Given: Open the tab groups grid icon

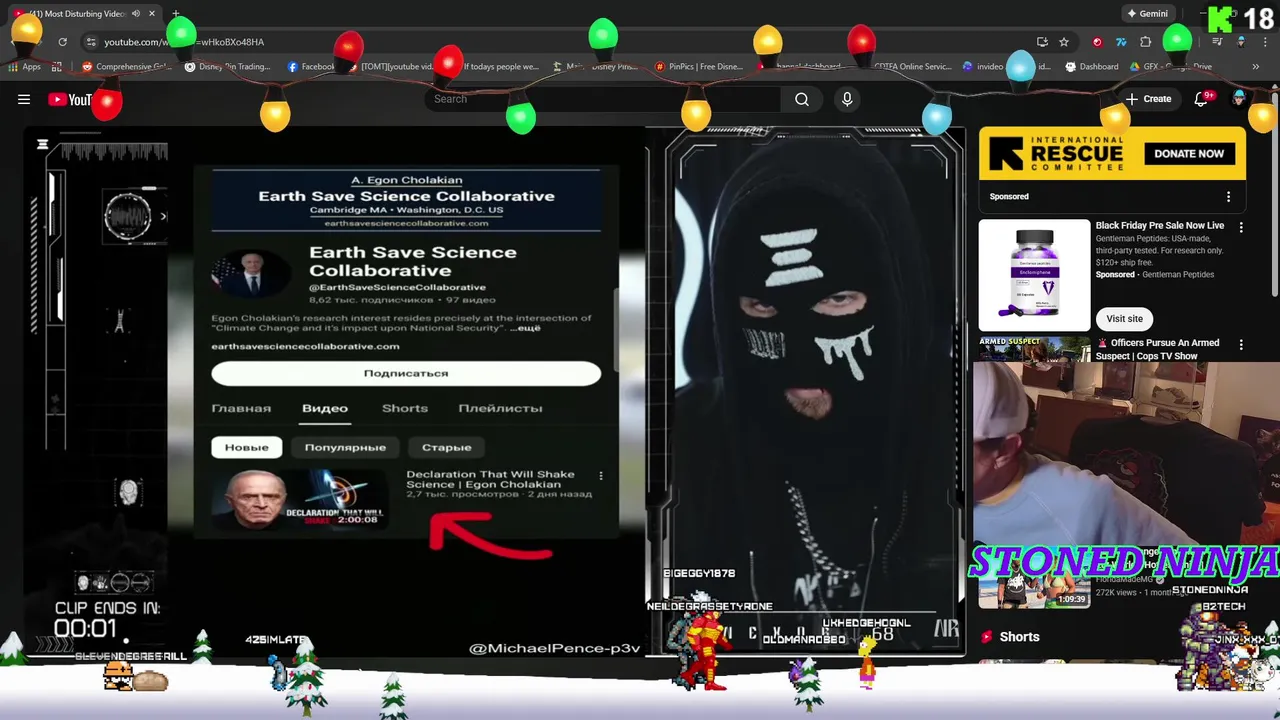Looking at the screenshot, I should pos(57,67).
